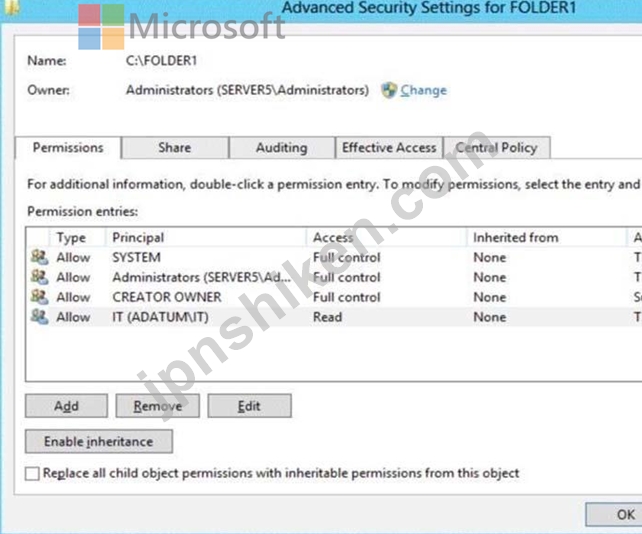The height and width of the screenshot is (534, 642).
Task: Click the folder icon in the title bar
Action: pyautogui.click(x=11, y=7)
